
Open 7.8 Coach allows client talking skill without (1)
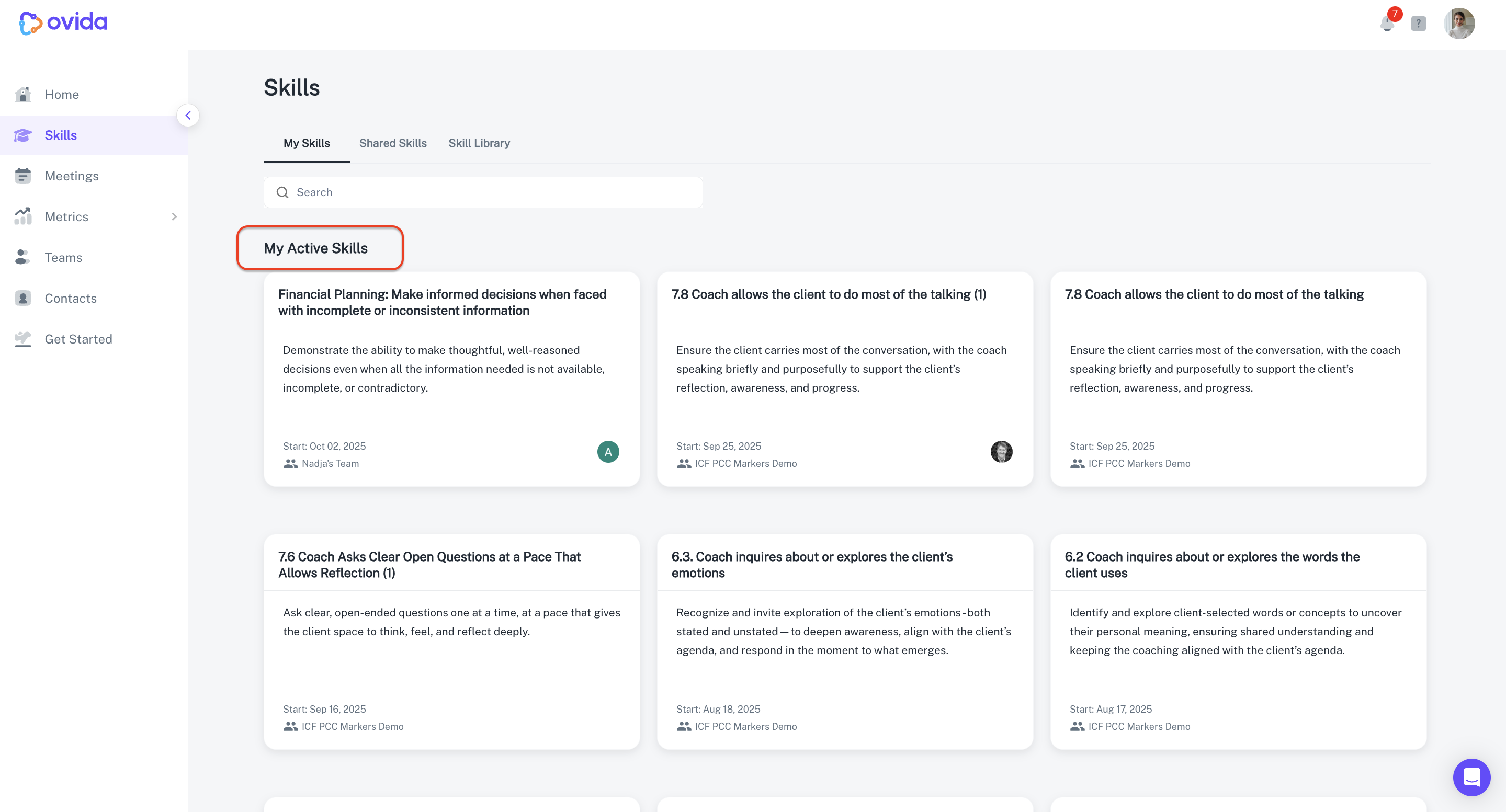point(1214,294)
